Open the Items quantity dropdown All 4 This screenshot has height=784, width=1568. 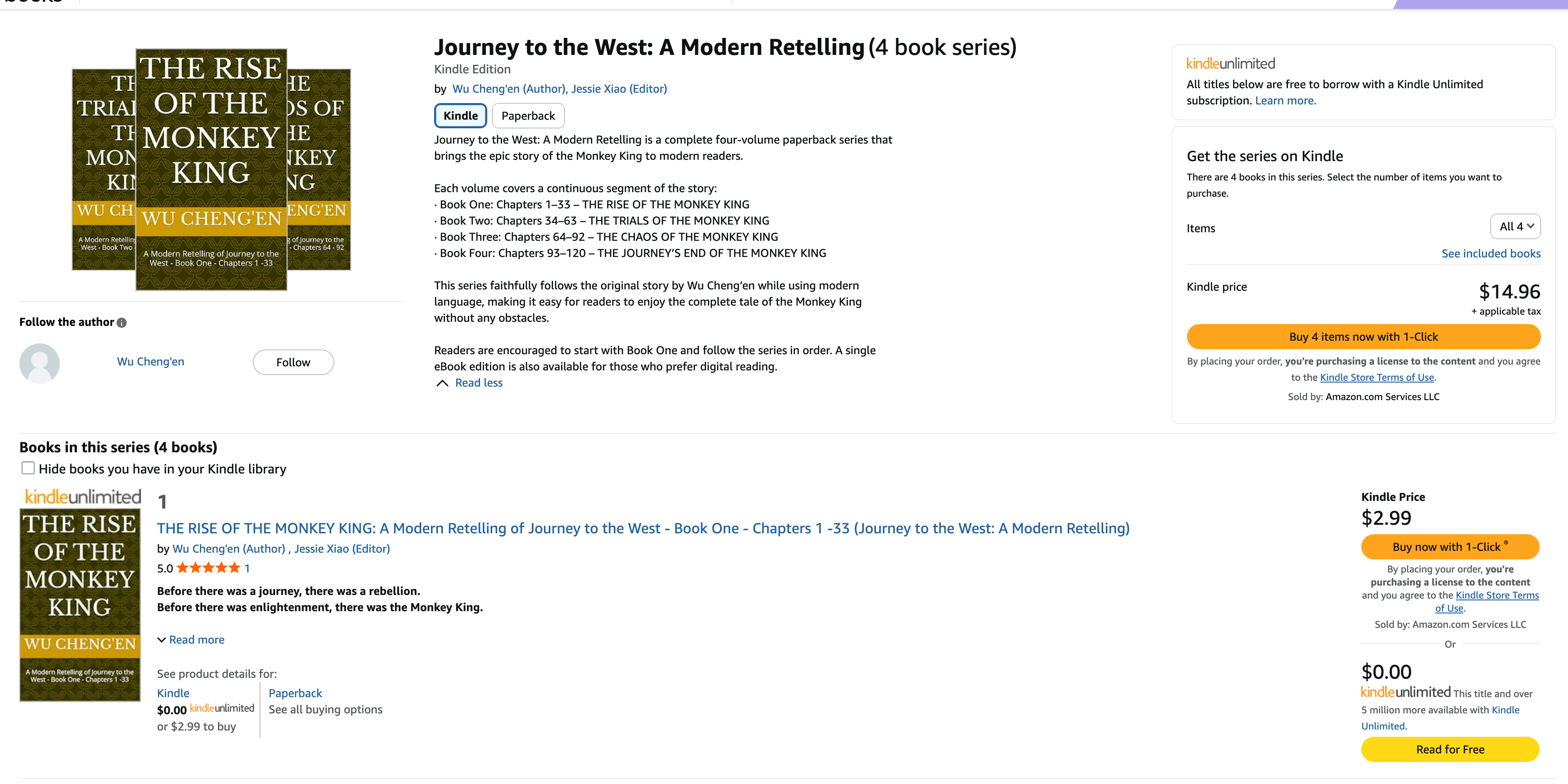[x=1515, y=226]
